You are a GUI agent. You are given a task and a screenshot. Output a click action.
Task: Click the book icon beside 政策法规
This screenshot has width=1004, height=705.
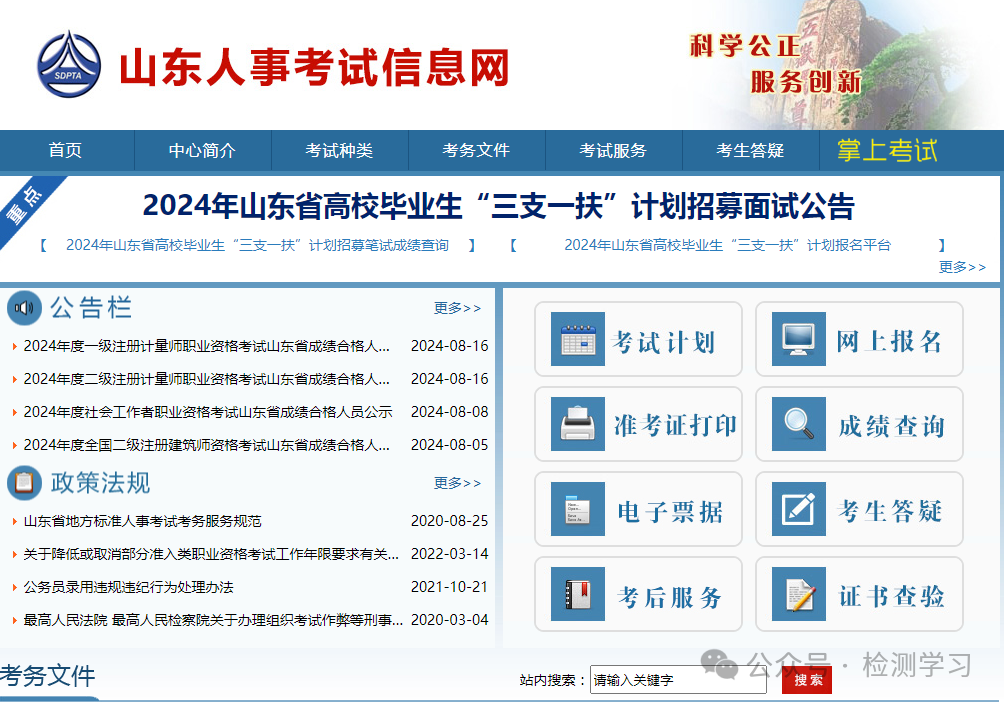click(x=26, y=484)
